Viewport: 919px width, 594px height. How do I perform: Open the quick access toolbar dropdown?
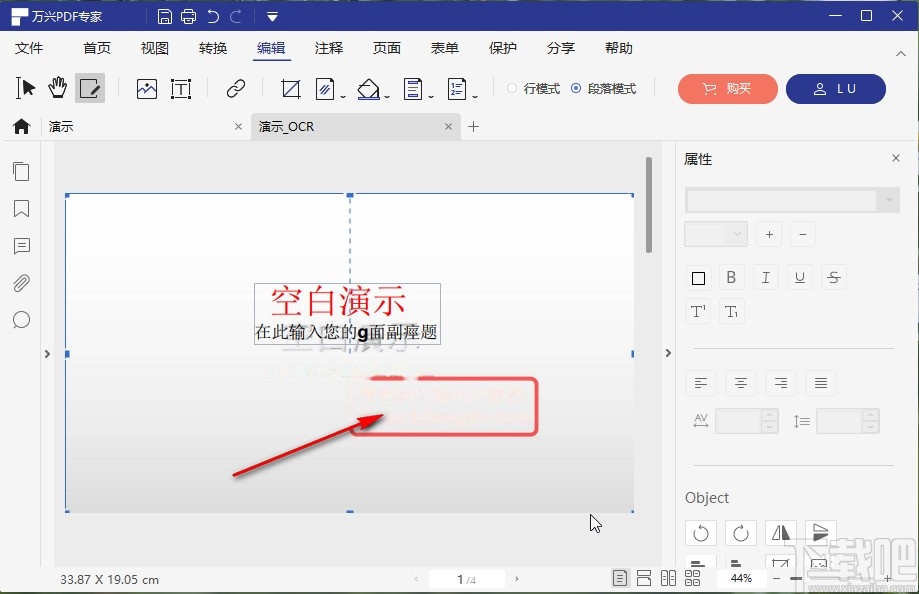tap(272, 16)
